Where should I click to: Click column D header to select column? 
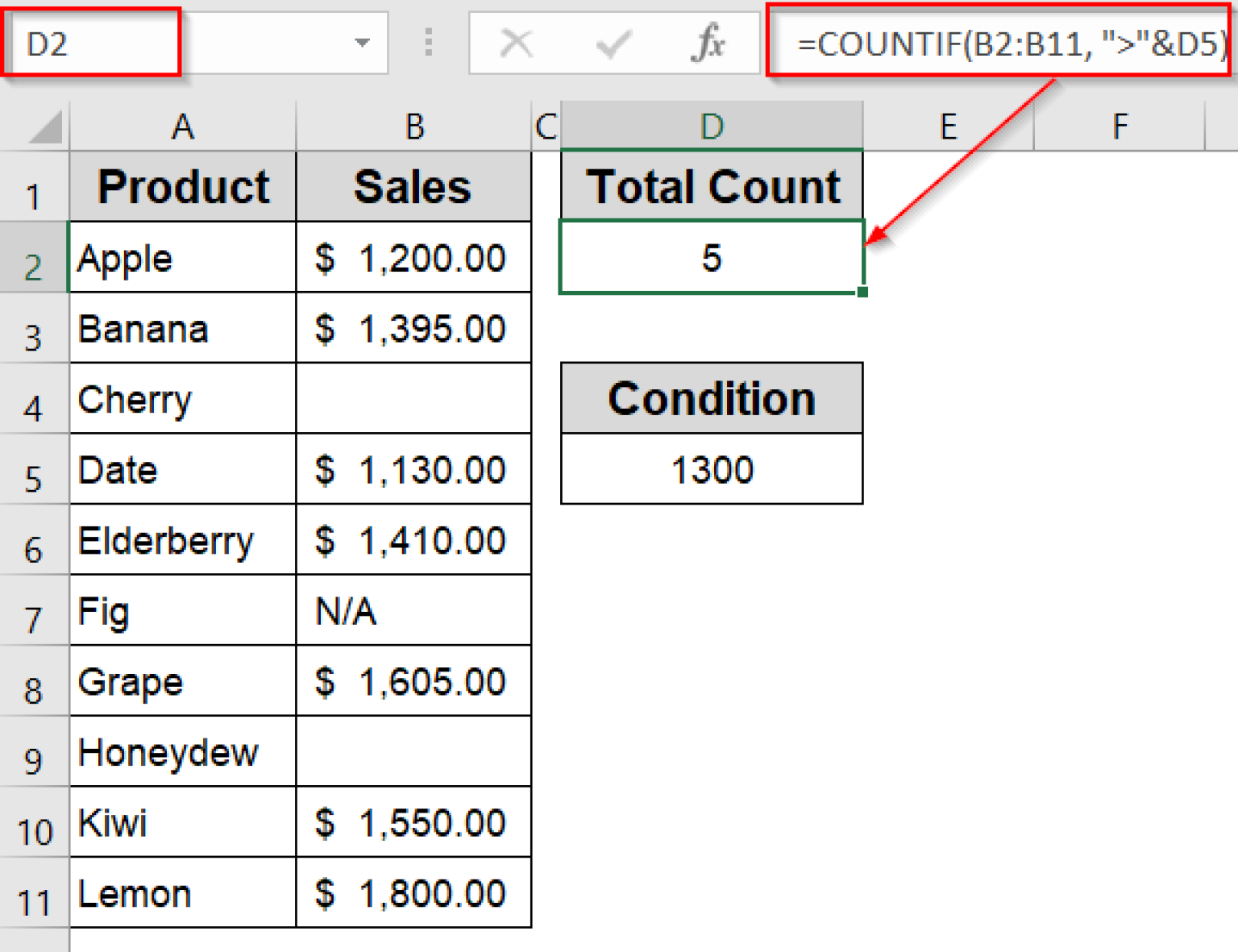[x=710, y=125]
